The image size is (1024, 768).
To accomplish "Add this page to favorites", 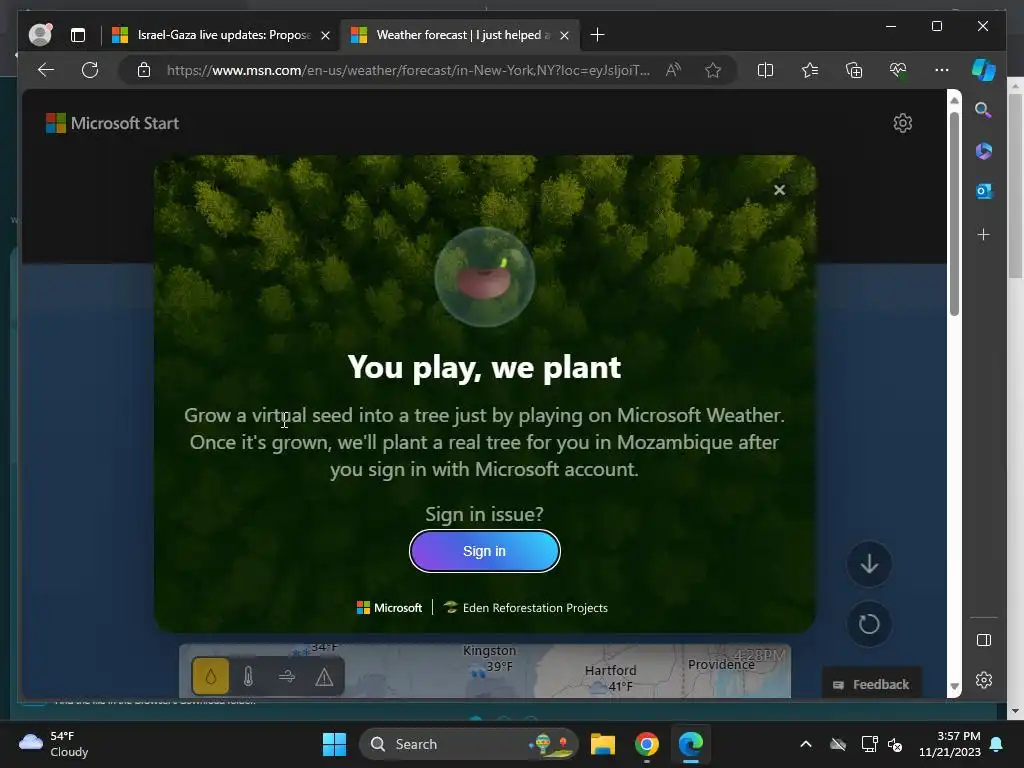I will [713, 70].
